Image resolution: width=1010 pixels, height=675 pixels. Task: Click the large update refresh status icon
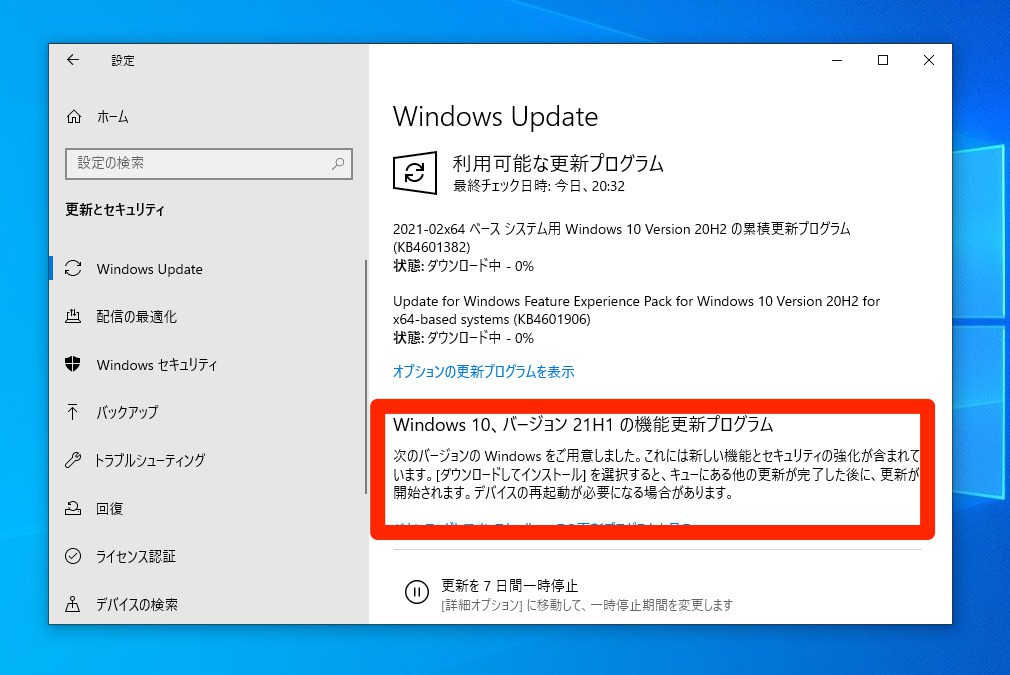pos(415,172)
